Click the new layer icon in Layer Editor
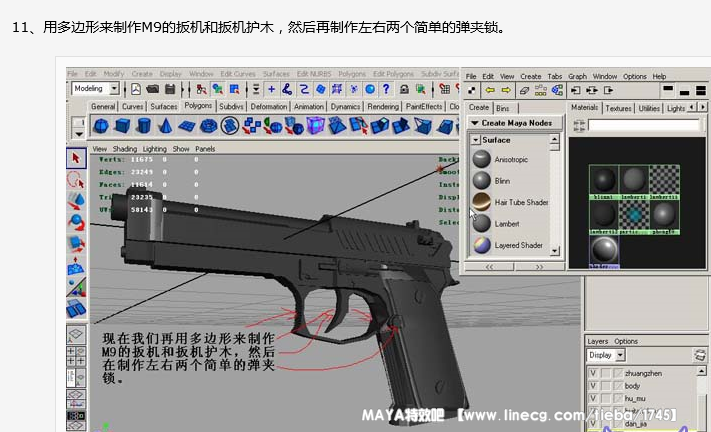The height and width of the screenshot is (432, 711). pyautogui.click(x=700, y=355)
